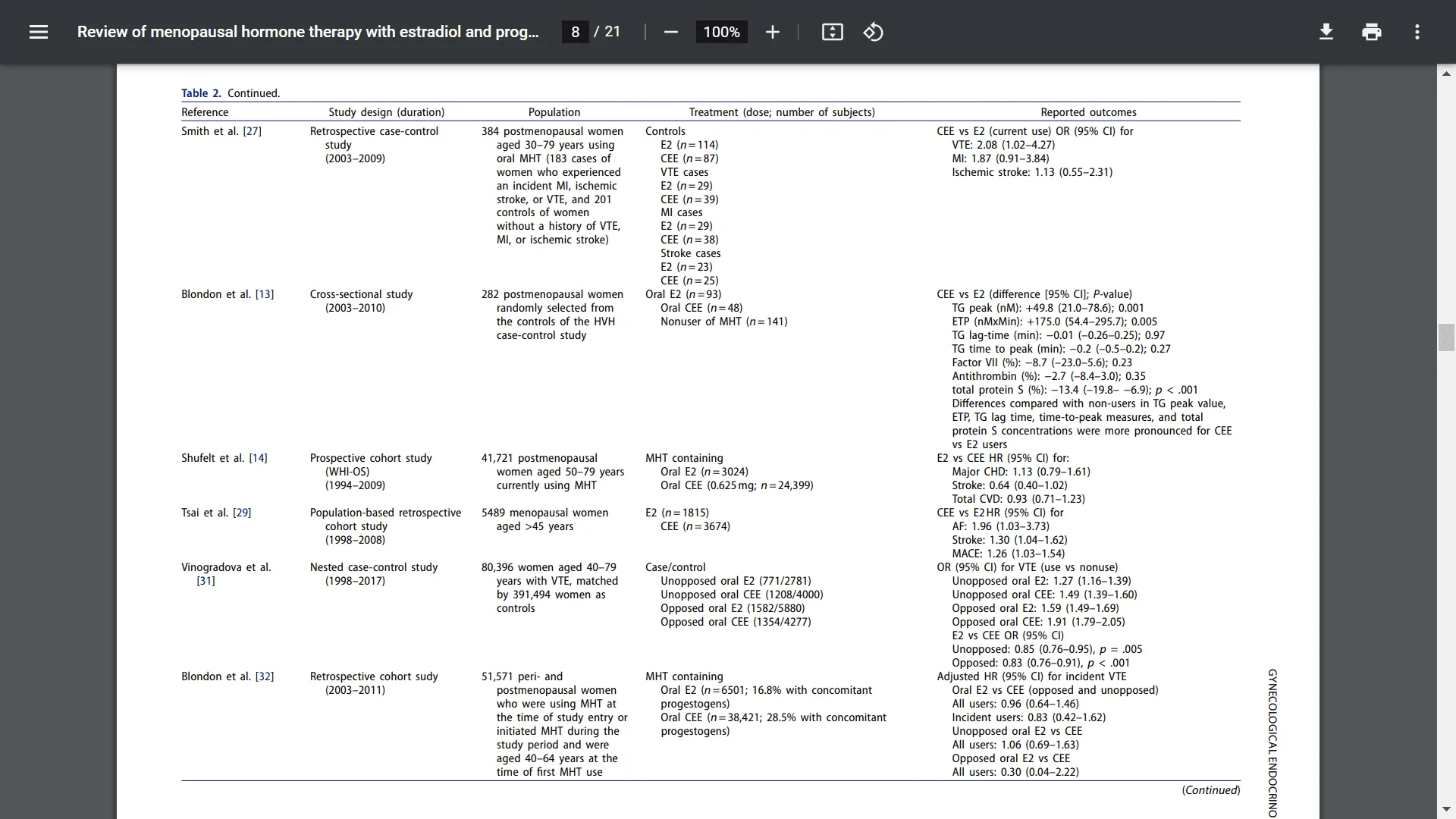Click '41,721 postmenopausal' population text
1456x819 pixels.
(x=539, y=458)
